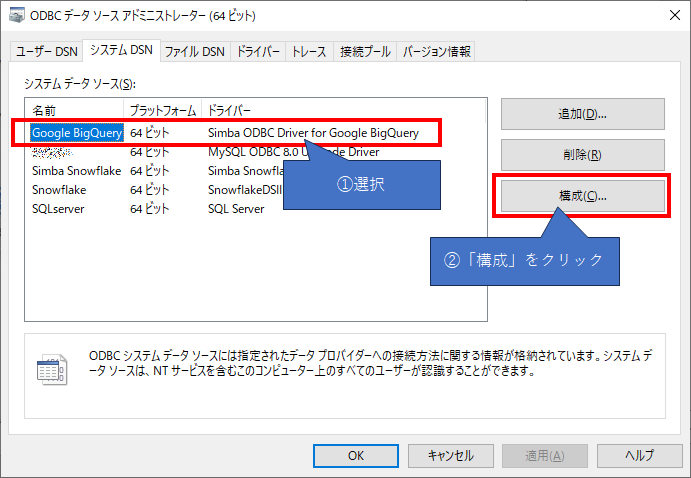Open the トレース tab
Screen dimensions: 691x478
coord(310,52)
